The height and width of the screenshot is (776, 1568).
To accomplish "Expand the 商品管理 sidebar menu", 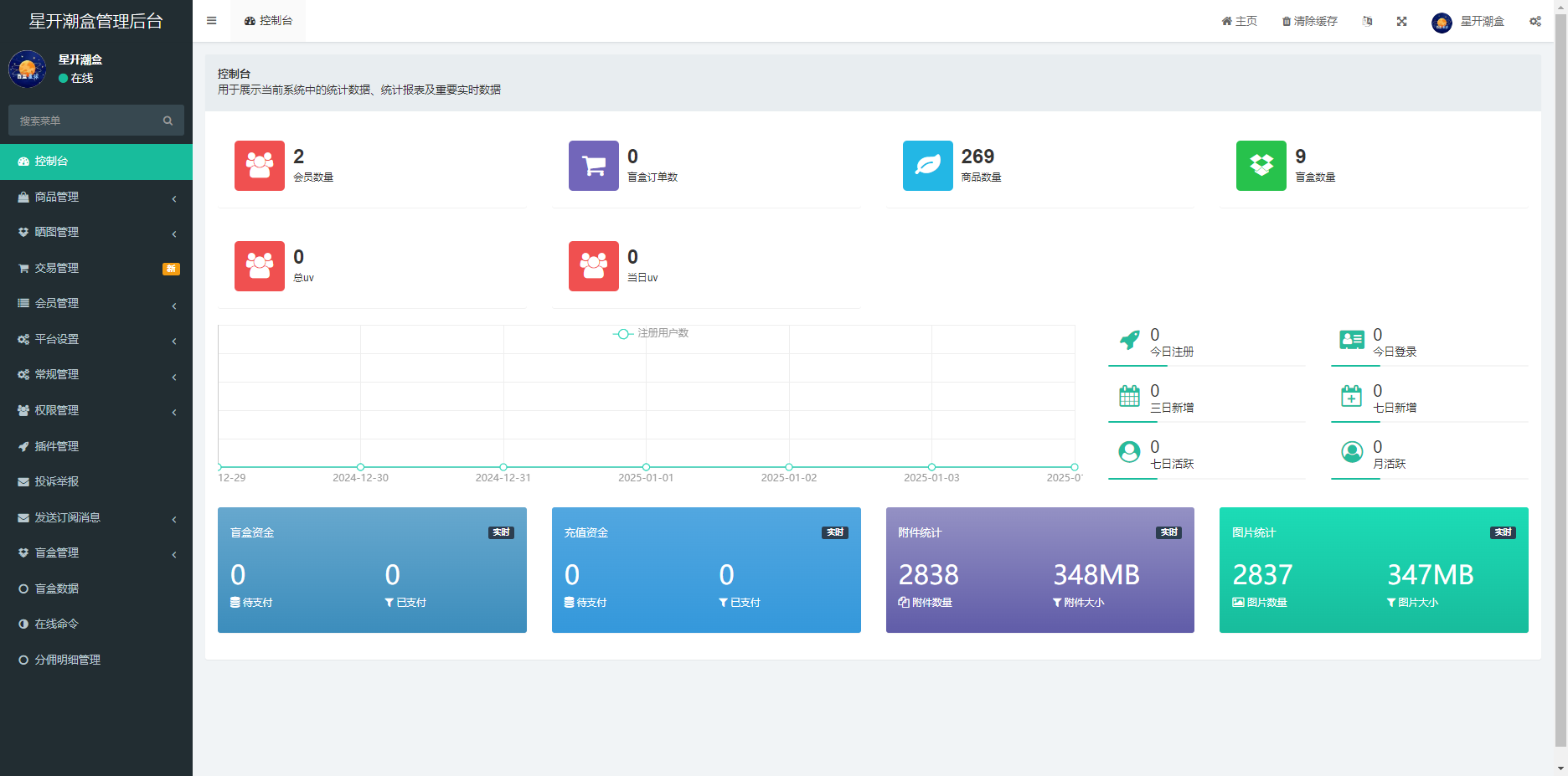I will tap(96, 198).
